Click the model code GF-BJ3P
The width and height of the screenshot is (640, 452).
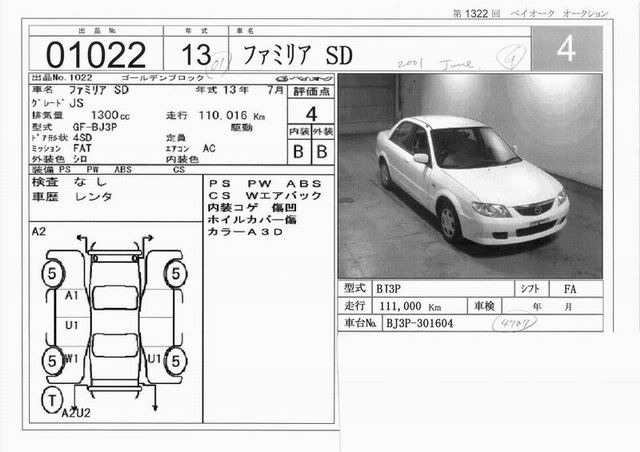tap(95, 127)
